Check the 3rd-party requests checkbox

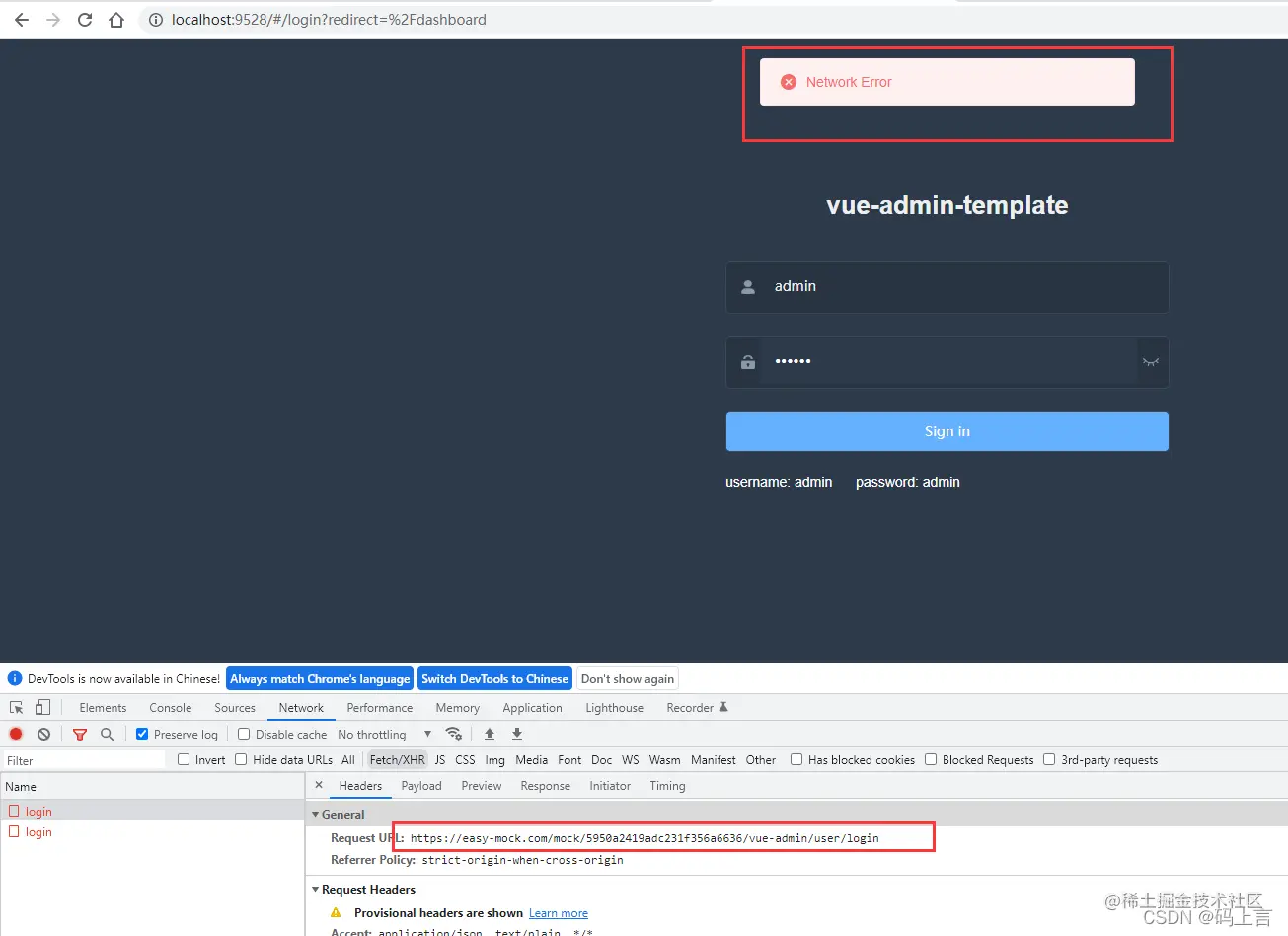tap(1049, 759)
